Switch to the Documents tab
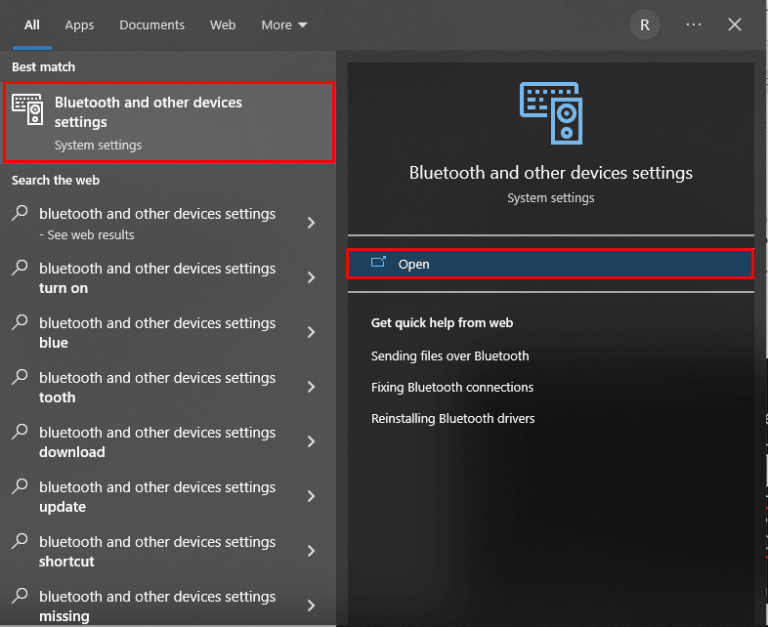The width and height of the screenshot is (768, 627). [152, 25]
